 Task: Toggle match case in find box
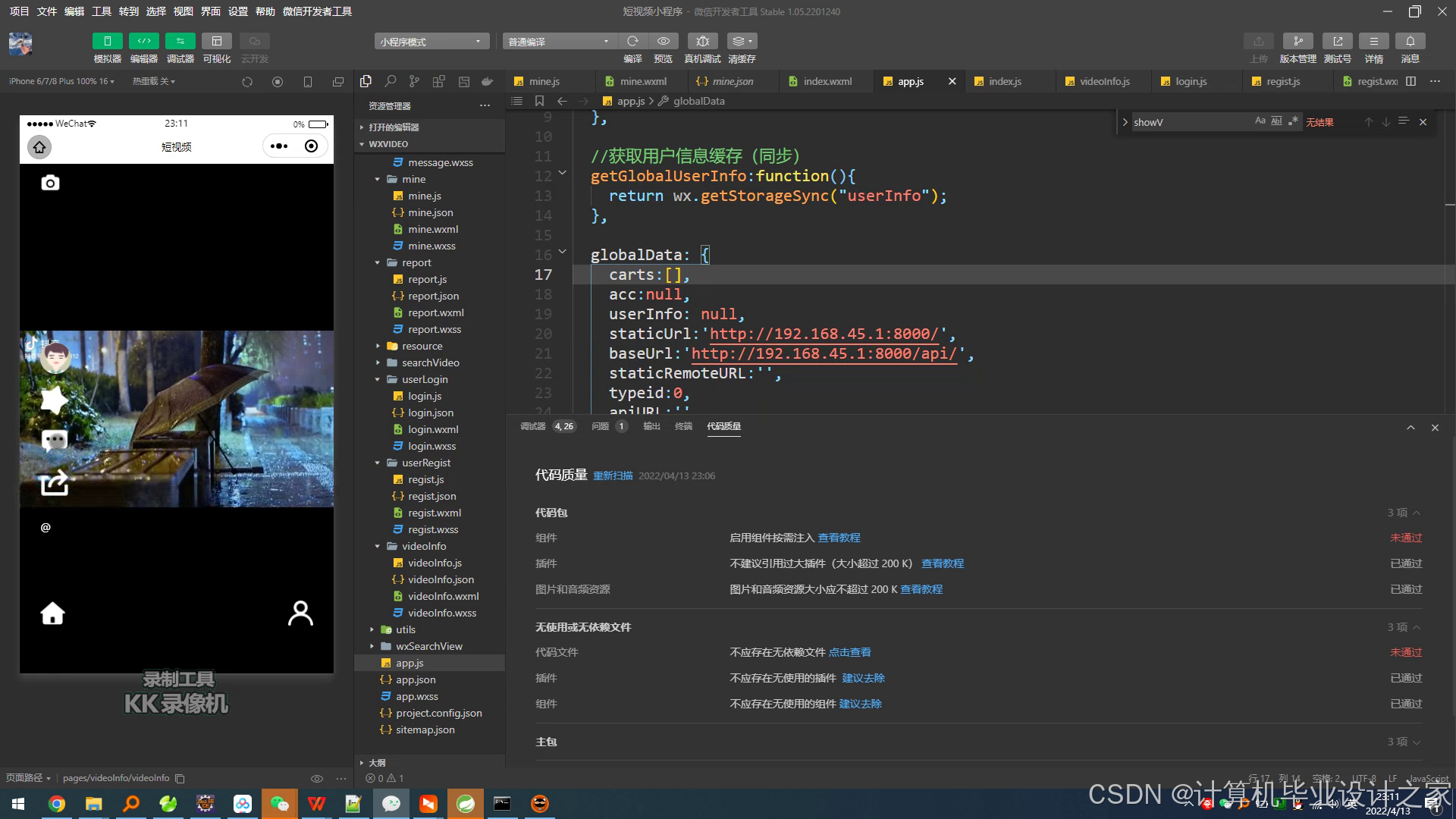[x=1260, y=121]
